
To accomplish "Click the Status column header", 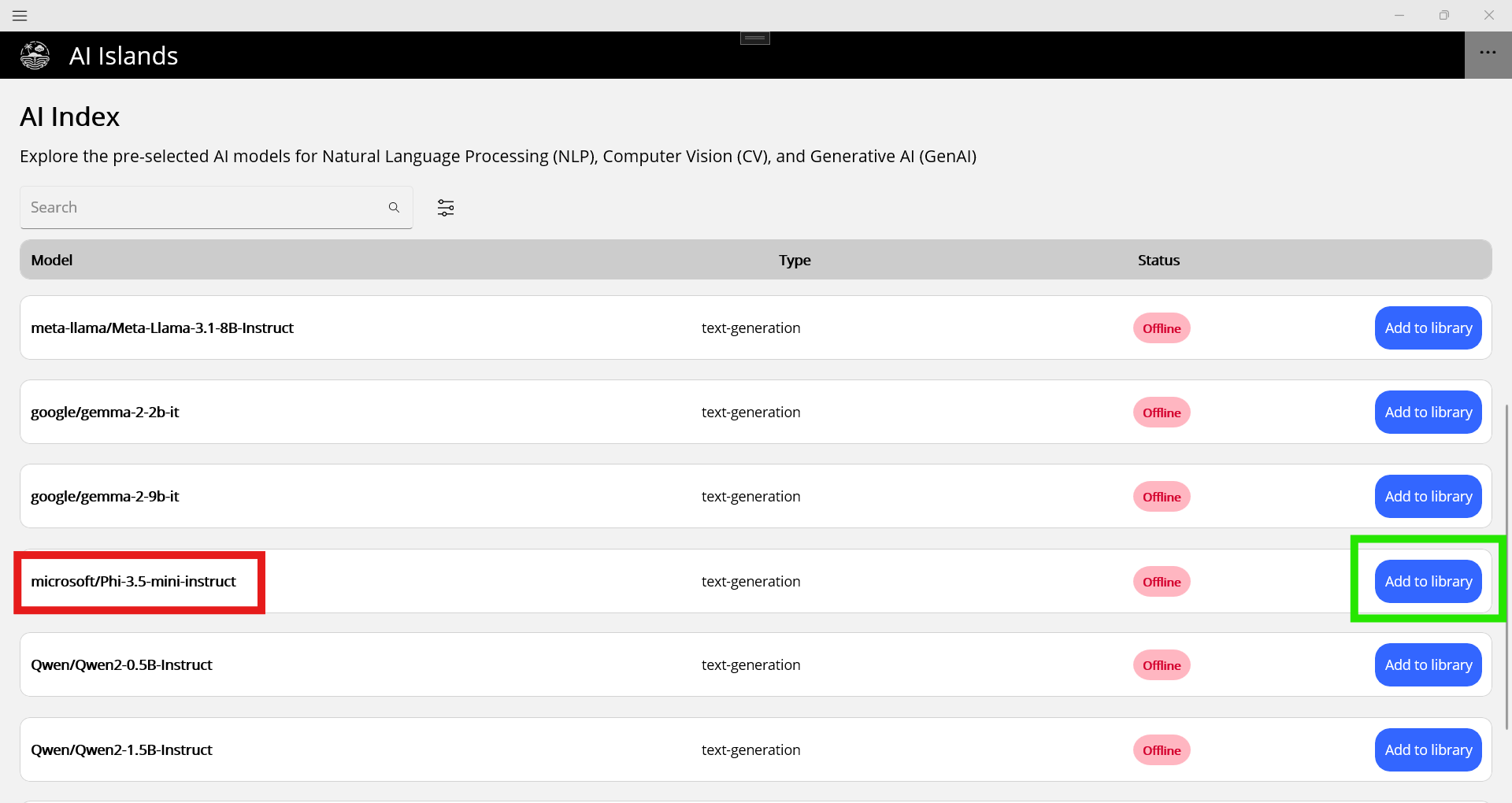I will pos(1158,260).
